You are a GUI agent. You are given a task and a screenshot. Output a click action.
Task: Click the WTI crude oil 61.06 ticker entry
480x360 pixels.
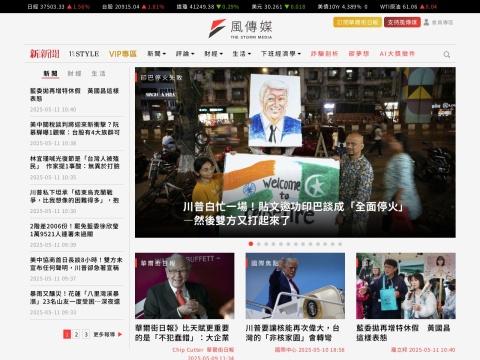click(x=409, y=6)
